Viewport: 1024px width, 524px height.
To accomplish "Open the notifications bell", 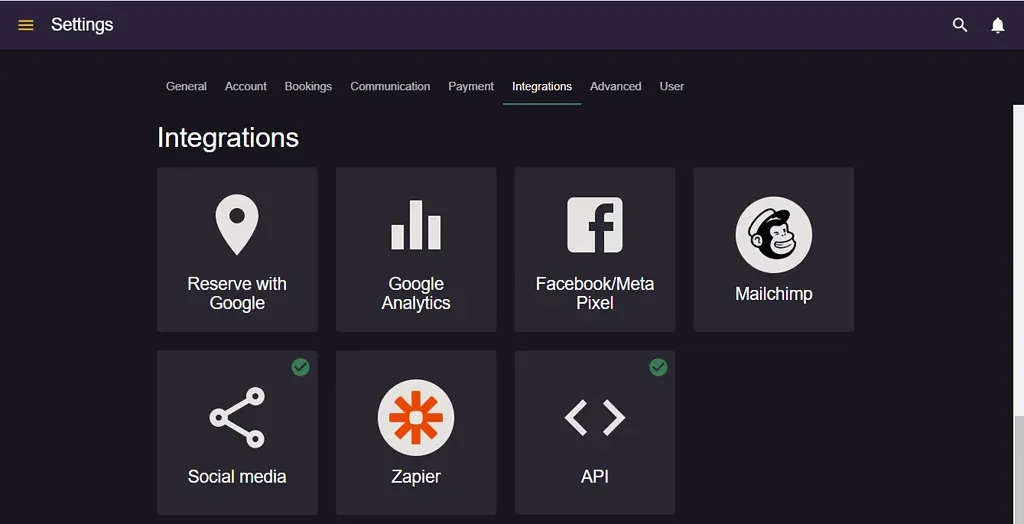I will click(997, 25).
